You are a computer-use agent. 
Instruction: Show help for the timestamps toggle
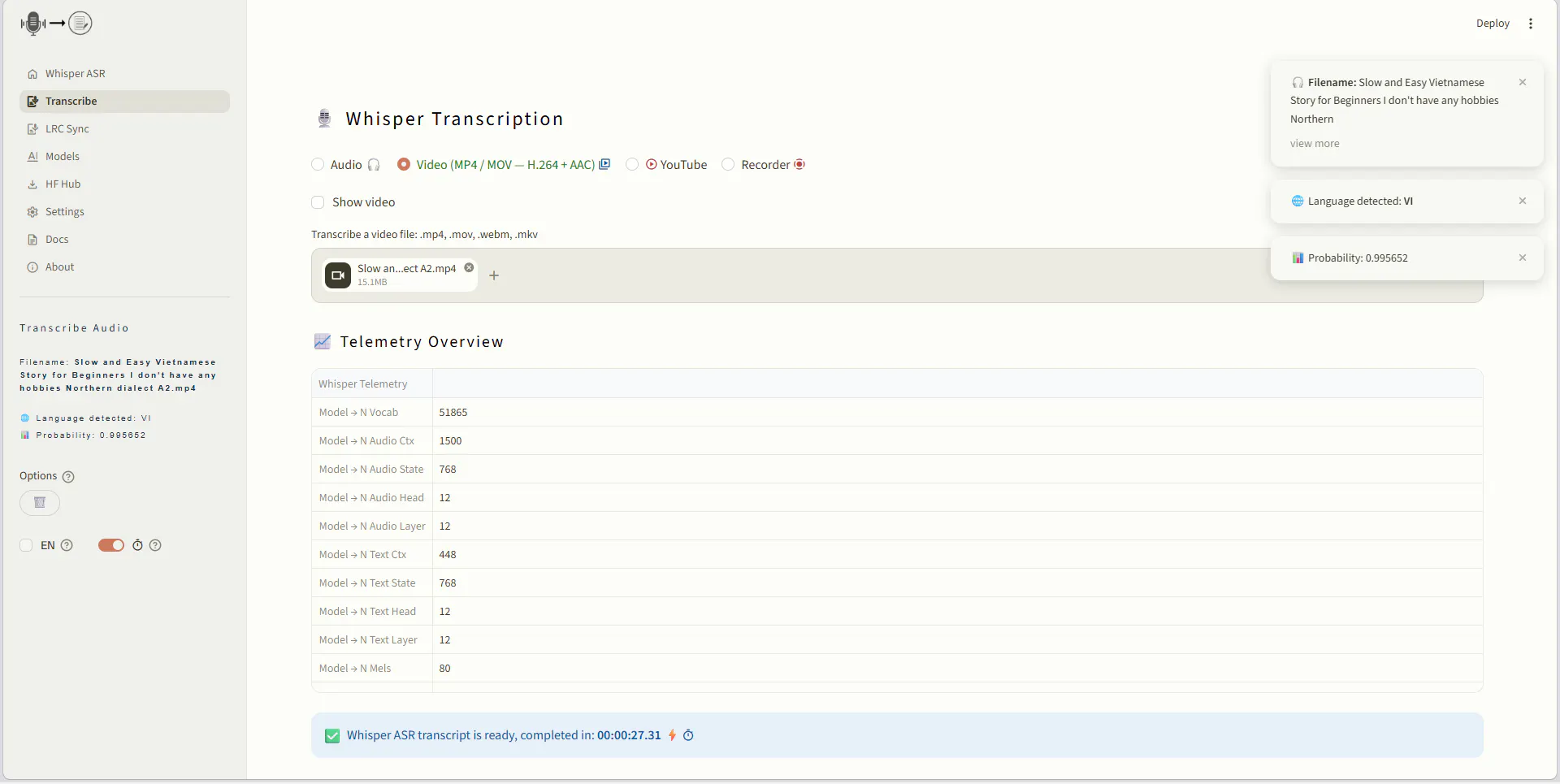coord(155,545)
